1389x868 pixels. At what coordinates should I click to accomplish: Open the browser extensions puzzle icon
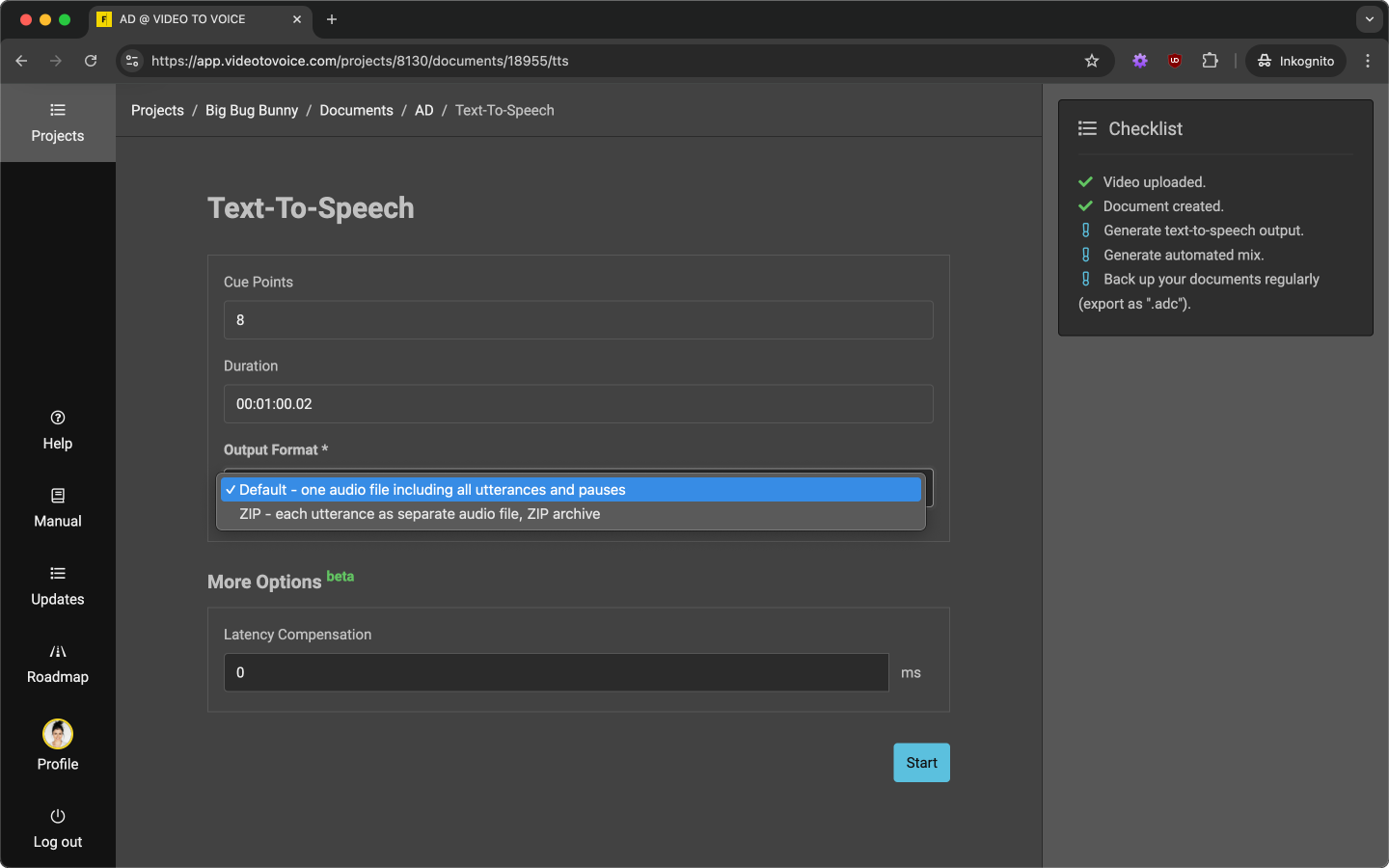1210,61
